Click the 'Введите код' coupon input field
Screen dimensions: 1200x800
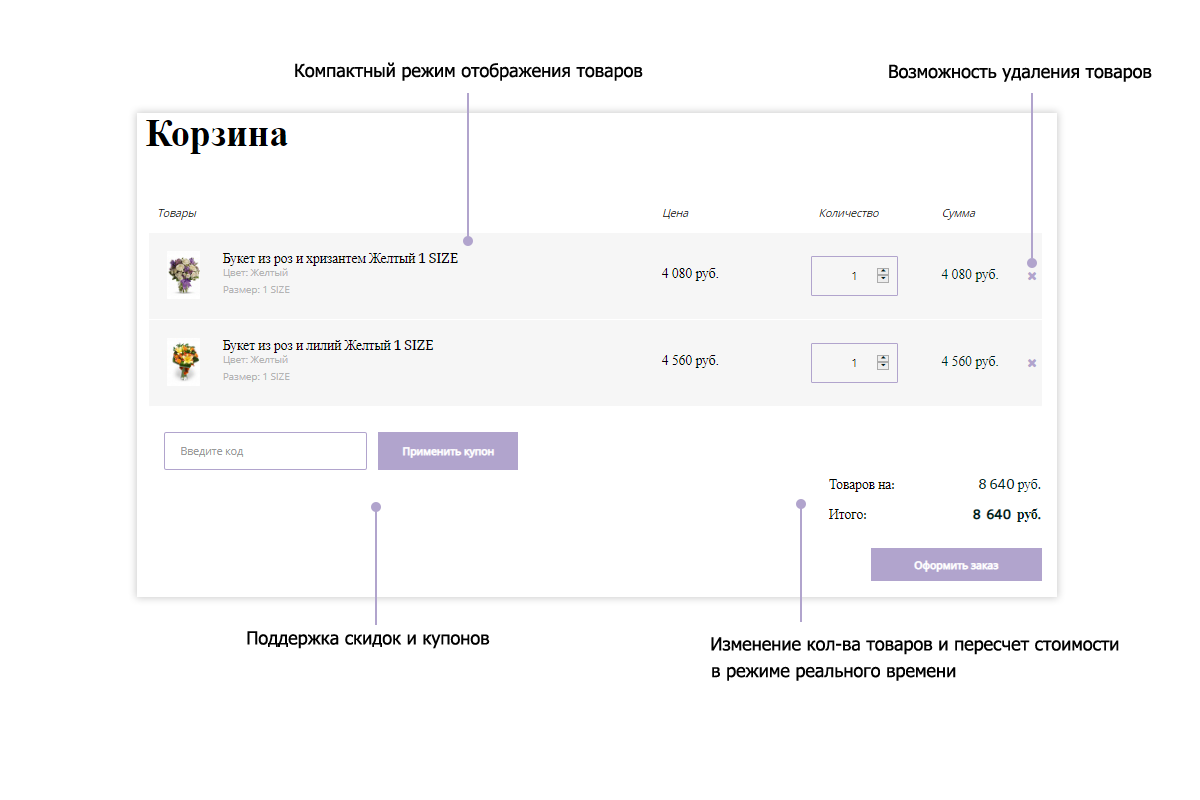265,451
